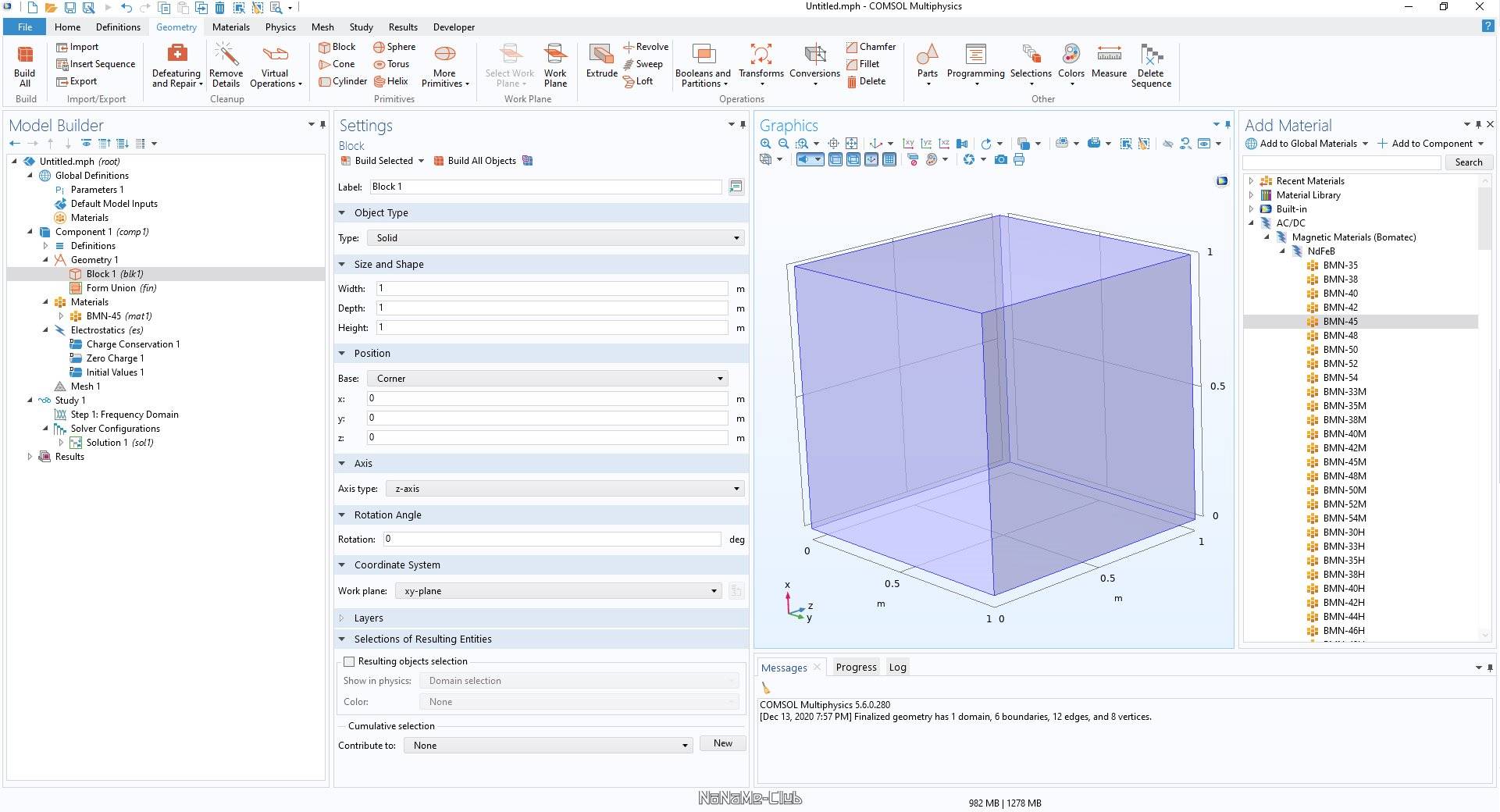Open the Log tab

click(898, 668)
